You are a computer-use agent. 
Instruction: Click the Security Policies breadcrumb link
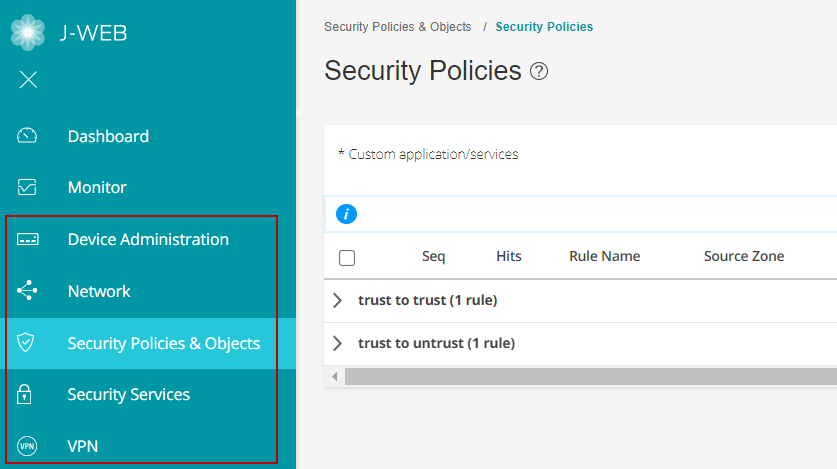click(544, 27)
